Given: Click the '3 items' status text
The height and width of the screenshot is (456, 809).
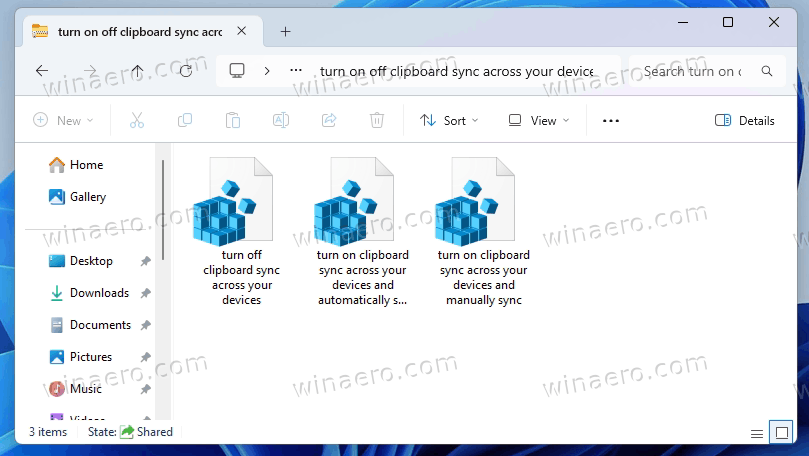Looking at the screenshot, I should (x=48, y=432).
